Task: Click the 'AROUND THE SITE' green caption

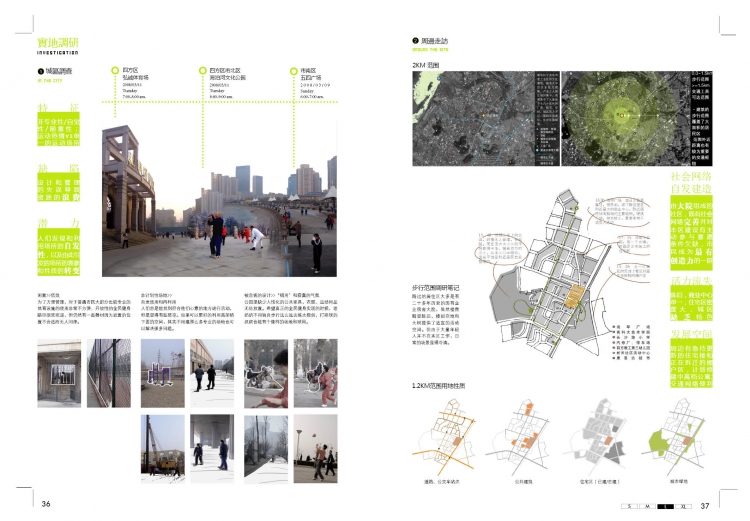Action: [430, 50]
